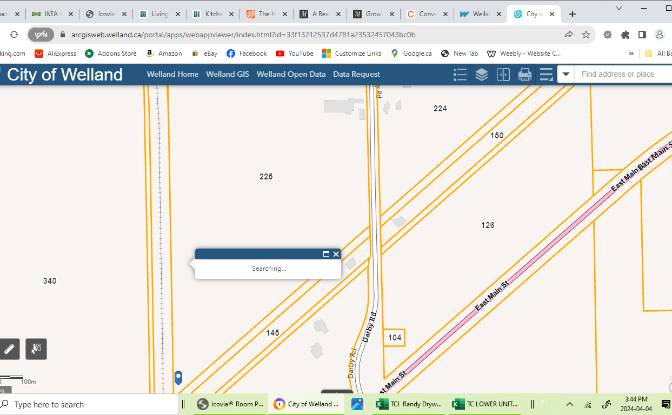Show hidden system tray icons

click(x=570, y=404)
